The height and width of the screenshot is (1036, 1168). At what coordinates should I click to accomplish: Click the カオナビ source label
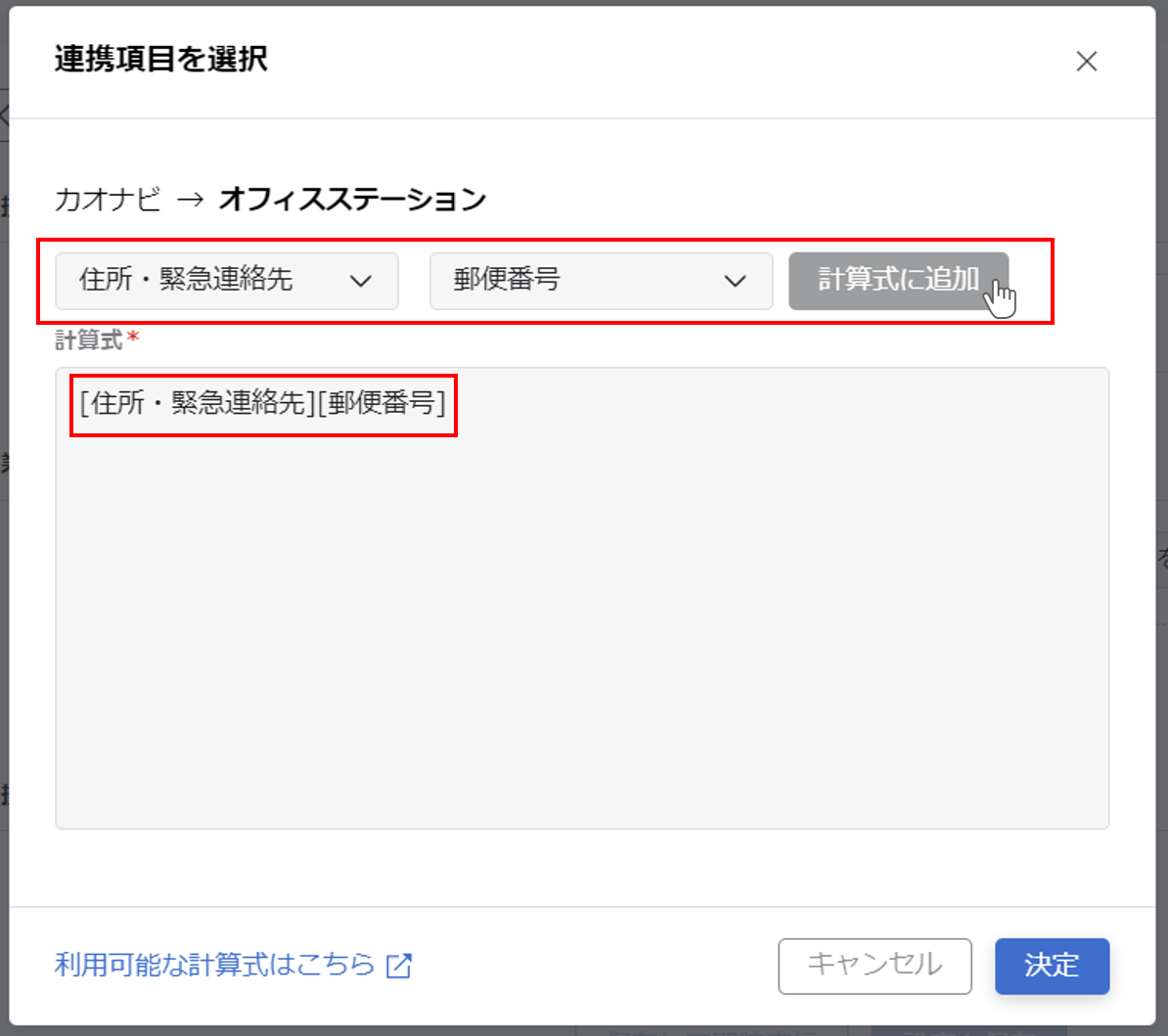[108, 200]
